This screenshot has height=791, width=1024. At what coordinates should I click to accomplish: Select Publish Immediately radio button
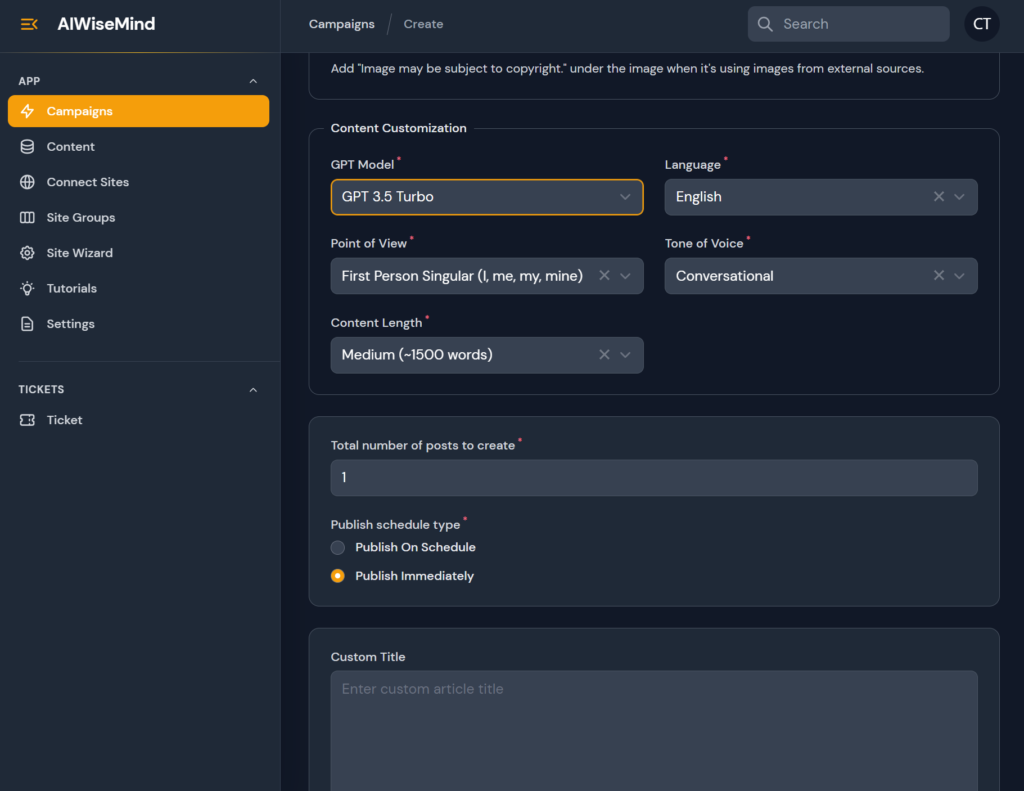[338, 576]
